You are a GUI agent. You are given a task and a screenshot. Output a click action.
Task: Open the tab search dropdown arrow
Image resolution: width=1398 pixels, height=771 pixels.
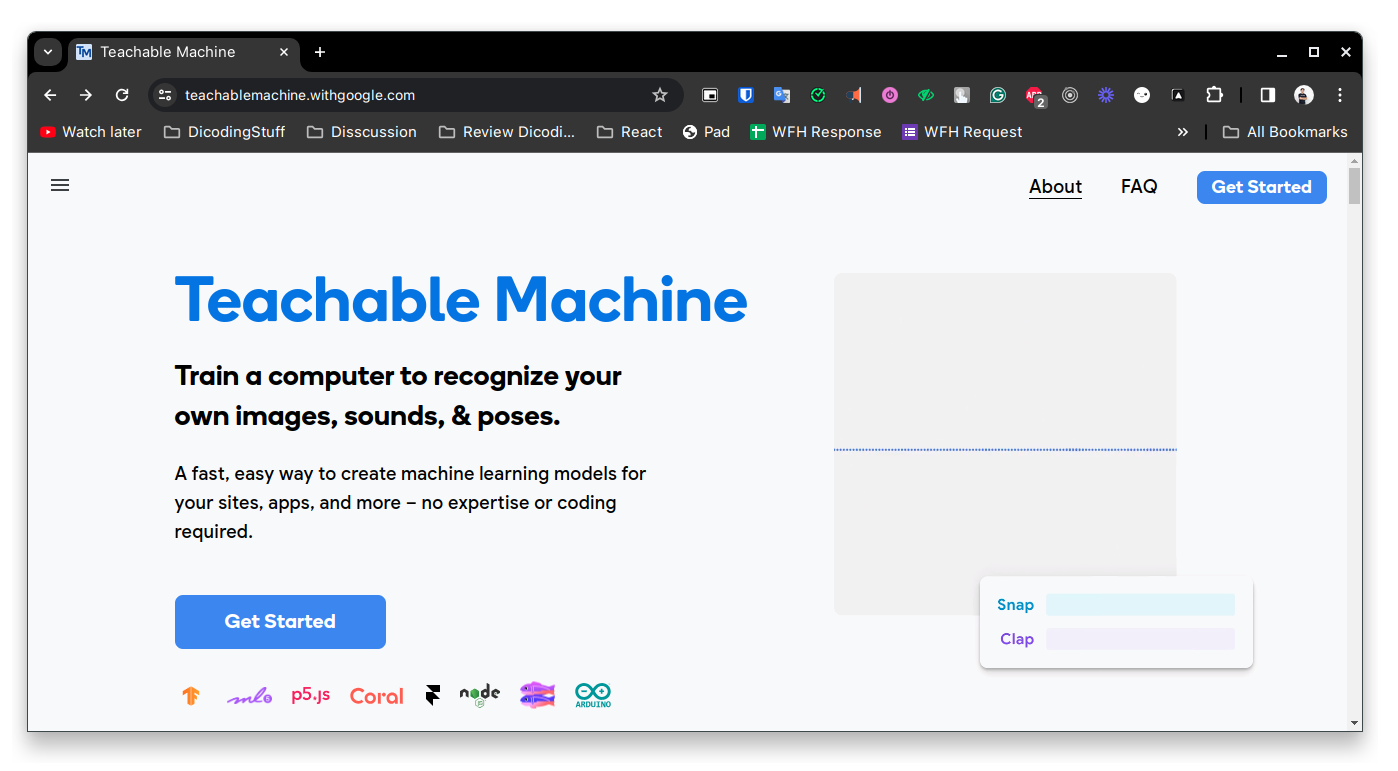(48, 52)
